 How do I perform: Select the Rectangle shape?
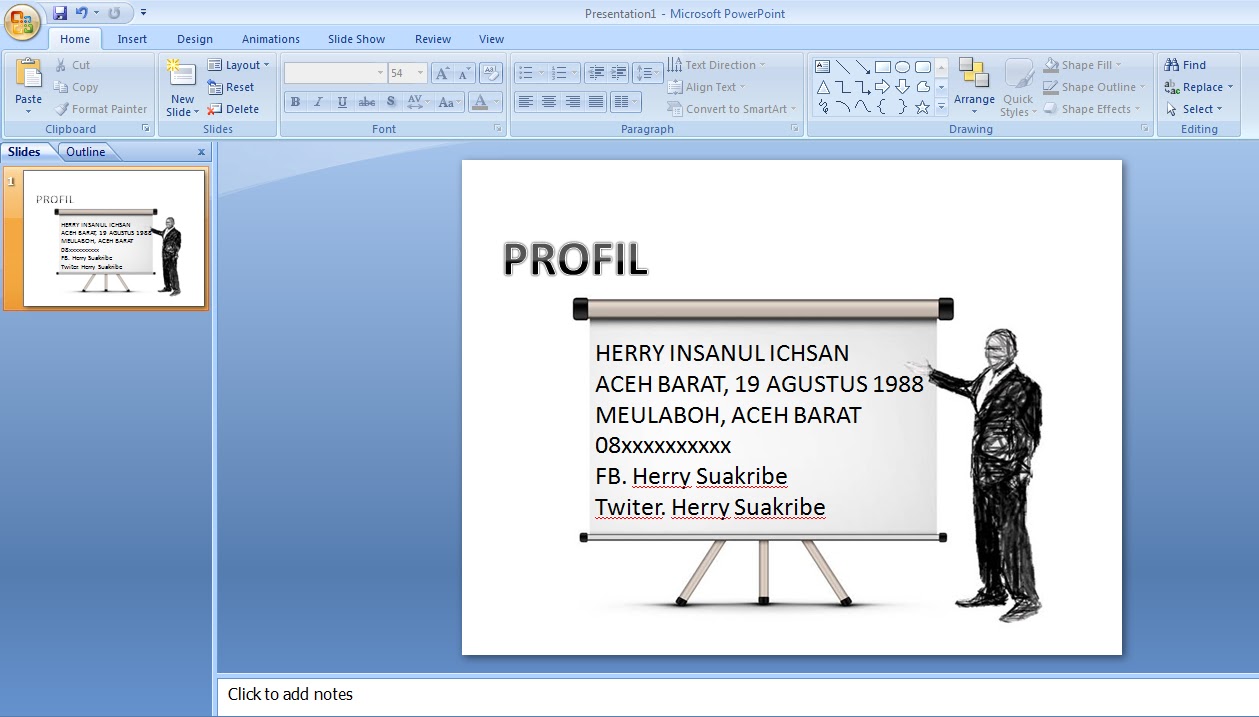click(883, 67)
